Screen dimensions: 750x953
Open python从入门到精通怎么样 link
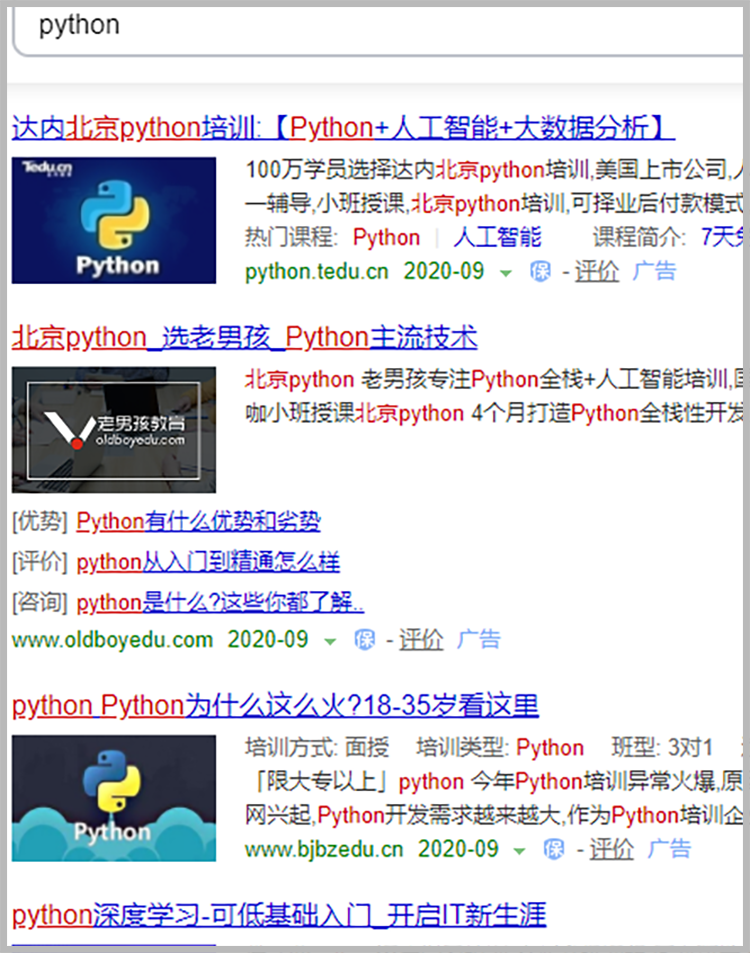[x=208, y=562]
